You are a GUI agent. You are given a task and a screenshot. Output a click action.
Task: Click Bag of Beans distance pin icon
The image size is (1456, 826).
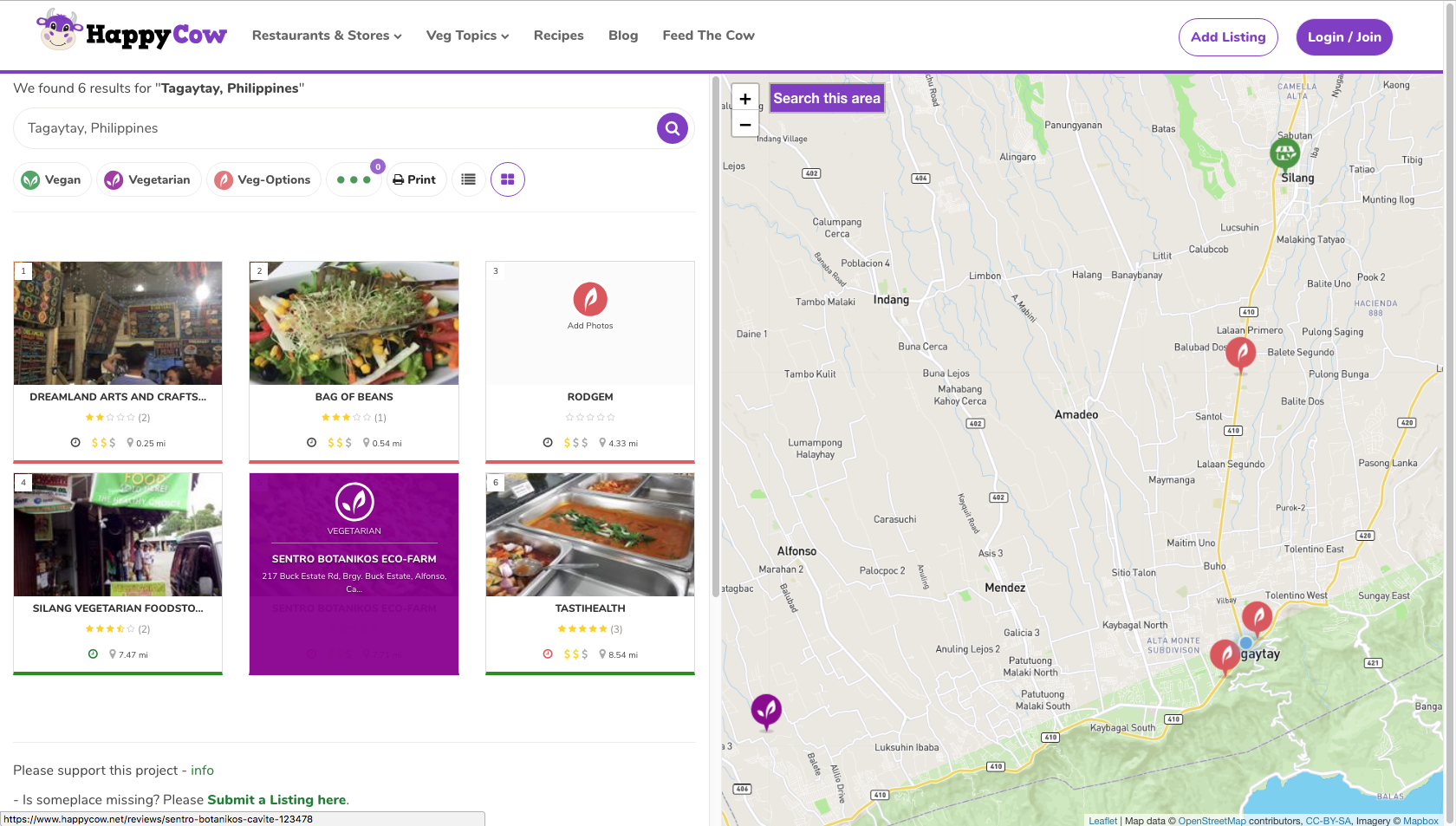tap(367, 443)
